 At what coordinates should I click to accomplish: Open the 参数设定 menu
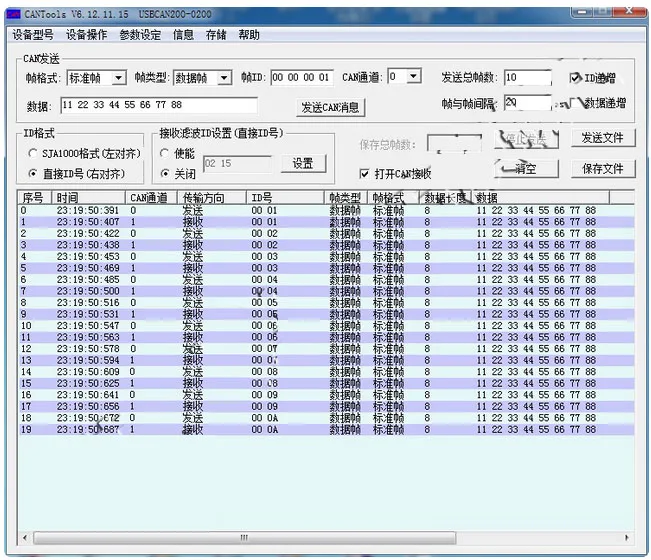pos(140,35)
